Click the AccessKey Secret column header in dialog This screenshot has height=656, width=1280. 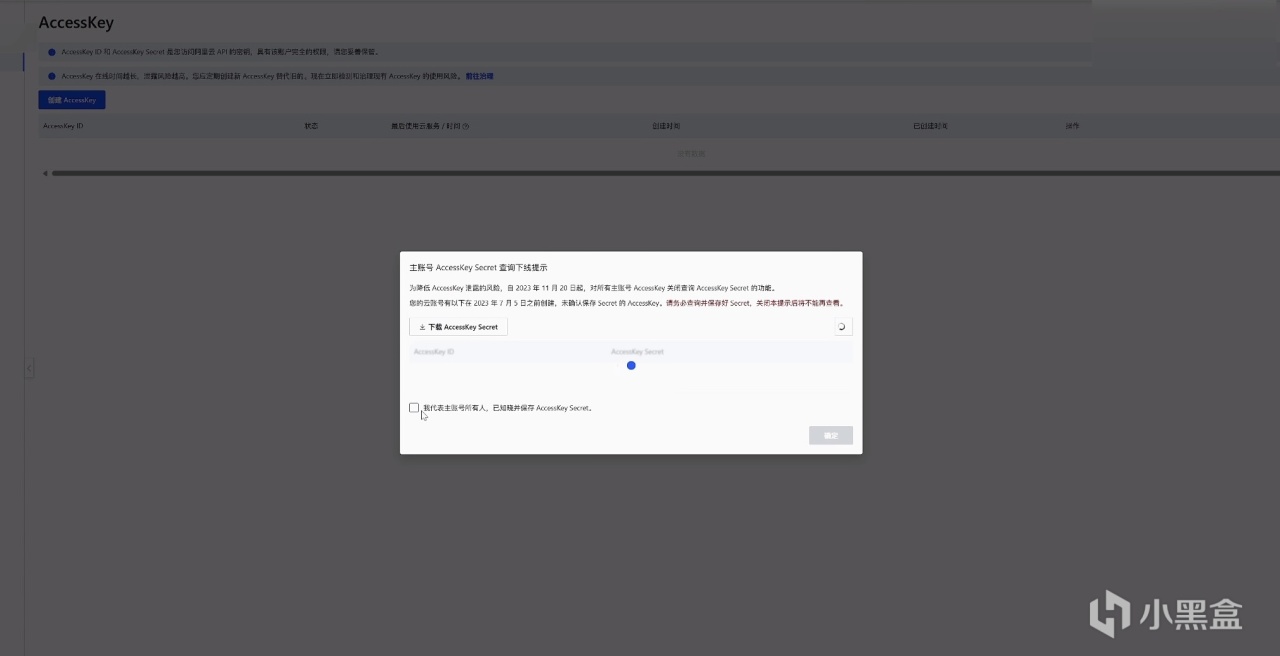point(637,352)
